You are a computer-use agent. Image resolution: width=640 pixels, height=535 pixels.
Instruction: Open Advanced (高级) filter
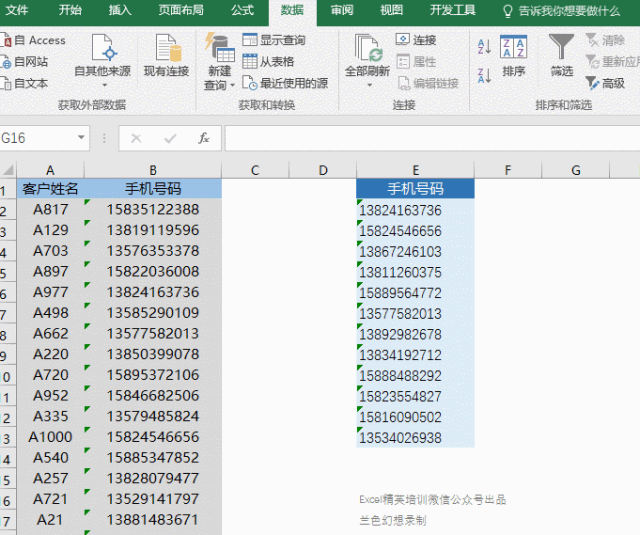[605, 83]
